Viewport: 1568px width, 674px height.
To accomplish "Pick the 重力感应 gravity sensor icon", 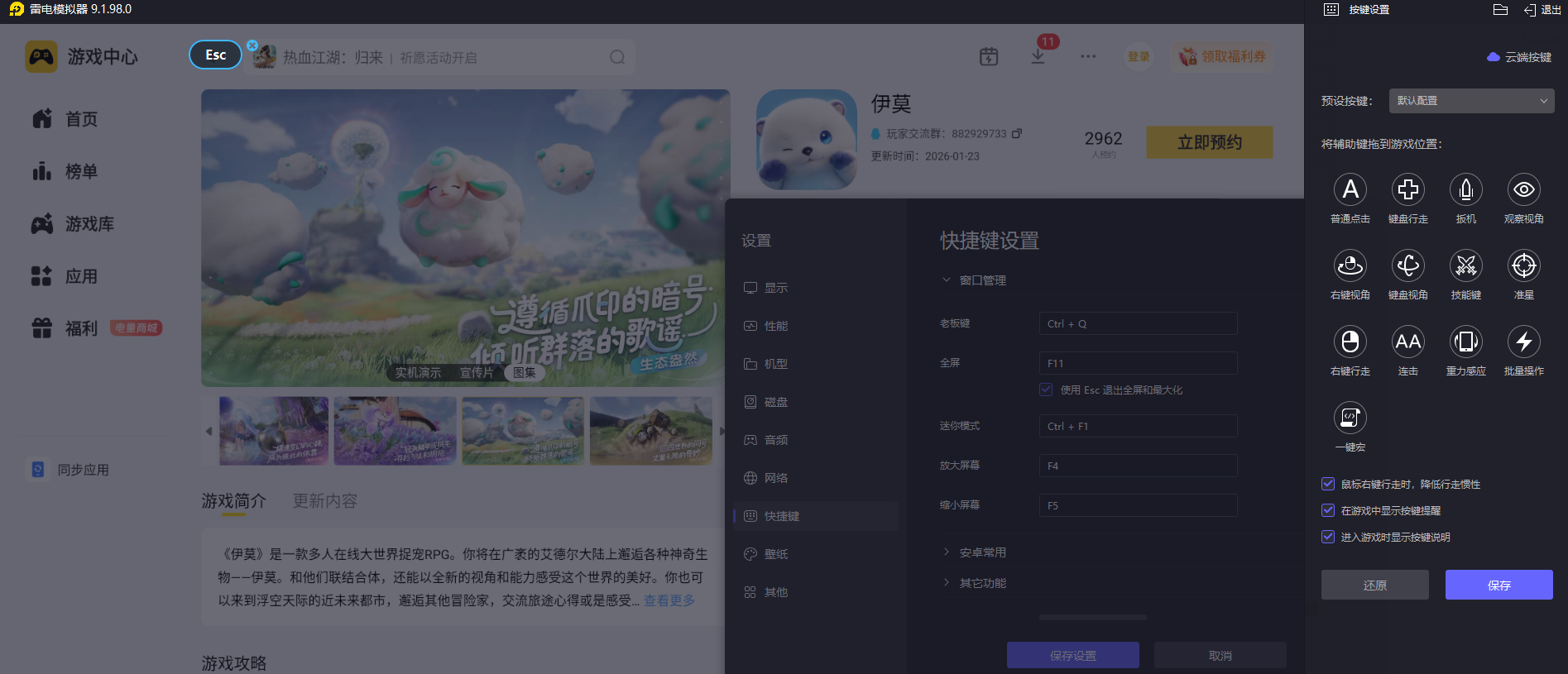I will (1466, 342).
